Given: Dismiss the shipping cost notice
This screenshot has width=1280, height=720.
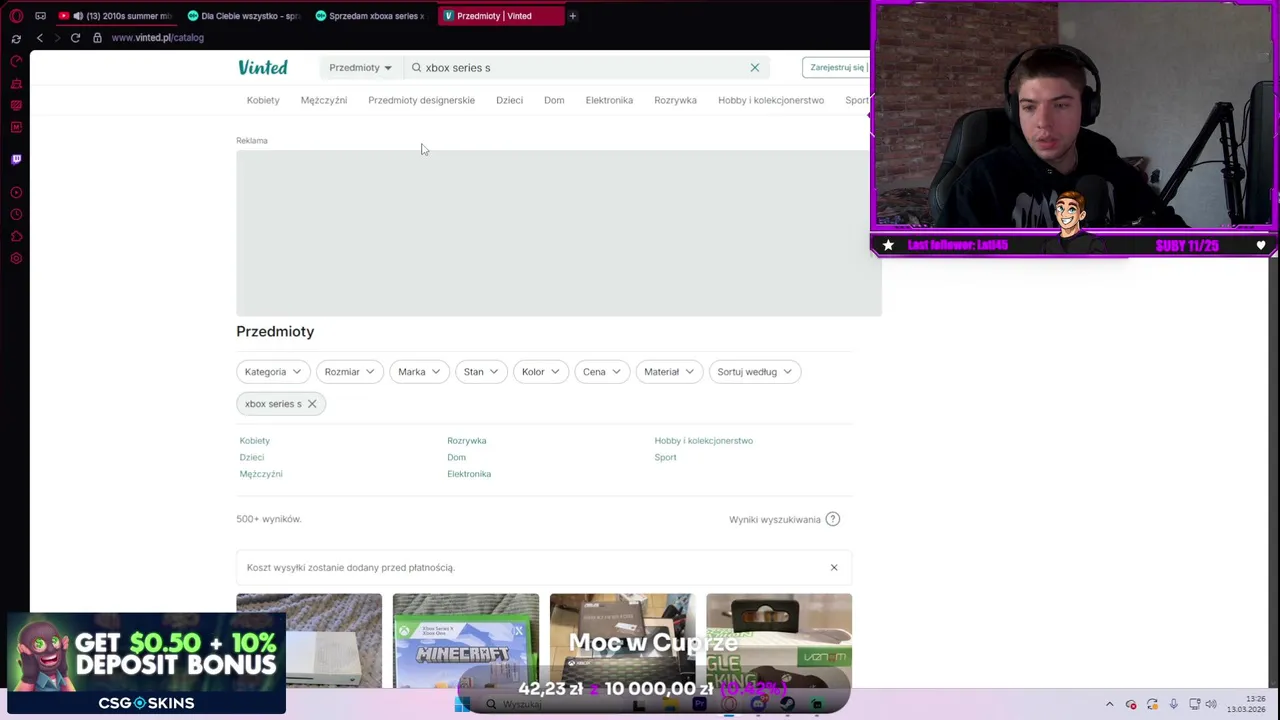Looking at the screenshot, I should click(834, 568).
